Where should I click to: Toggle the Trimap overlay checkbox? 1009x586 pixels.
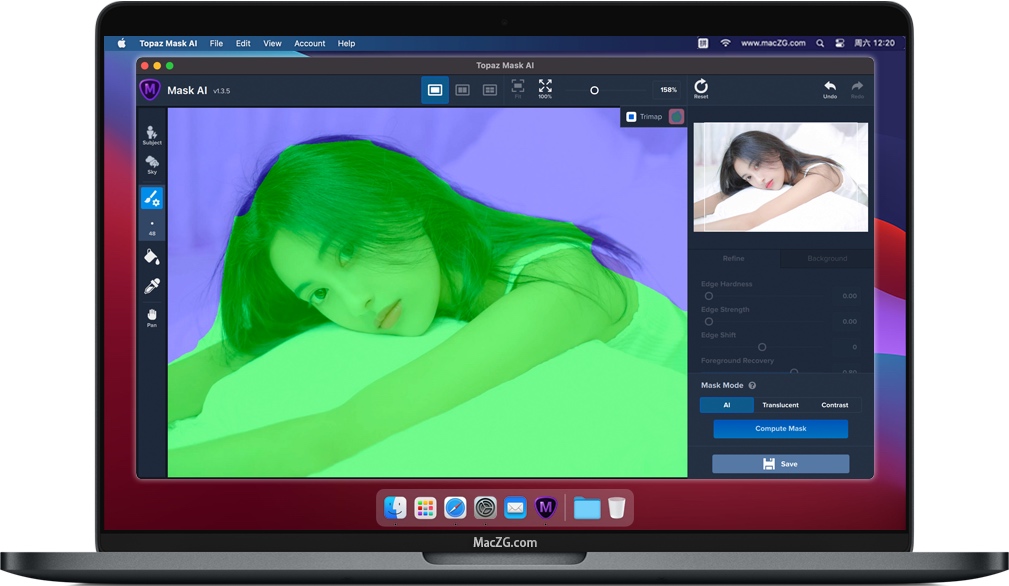[x=631, y=116]
